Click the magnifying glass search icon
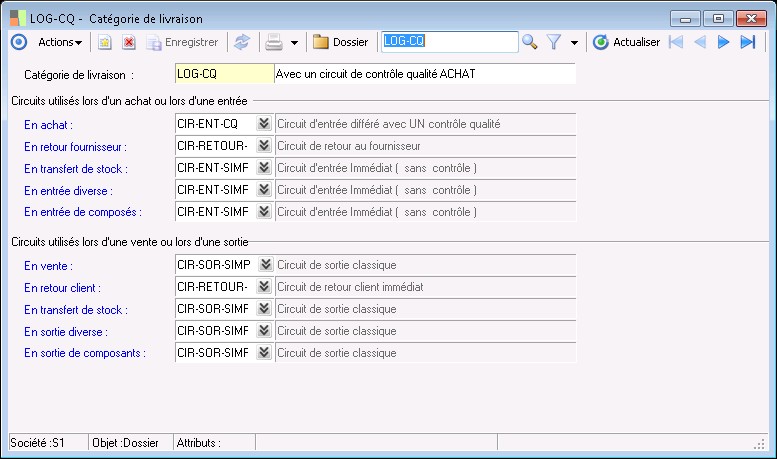This screenshot has width=777, height=459. click(530, 42)
